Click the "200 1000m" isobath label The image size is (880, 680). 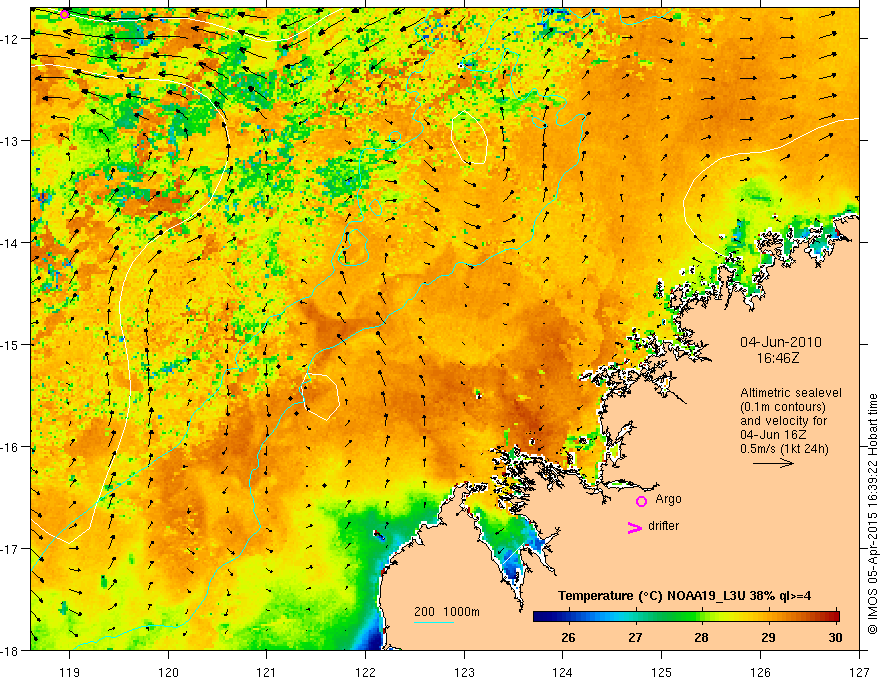tap(447, 612)
